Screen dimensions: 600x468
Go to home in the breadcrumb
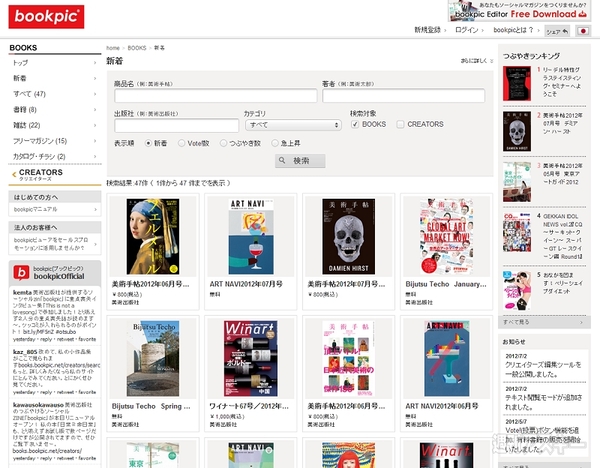[113, 48]
